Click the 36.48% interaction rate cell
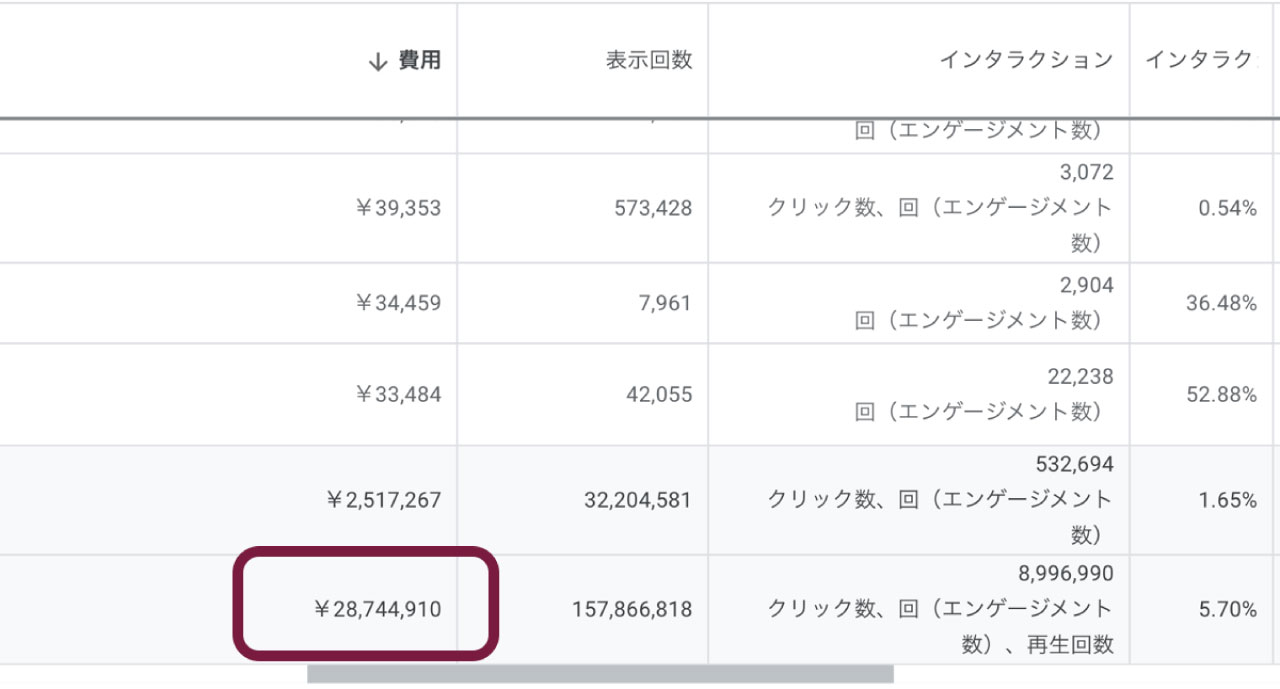This screenshot has height=689, width=1280. (1221, 303)
